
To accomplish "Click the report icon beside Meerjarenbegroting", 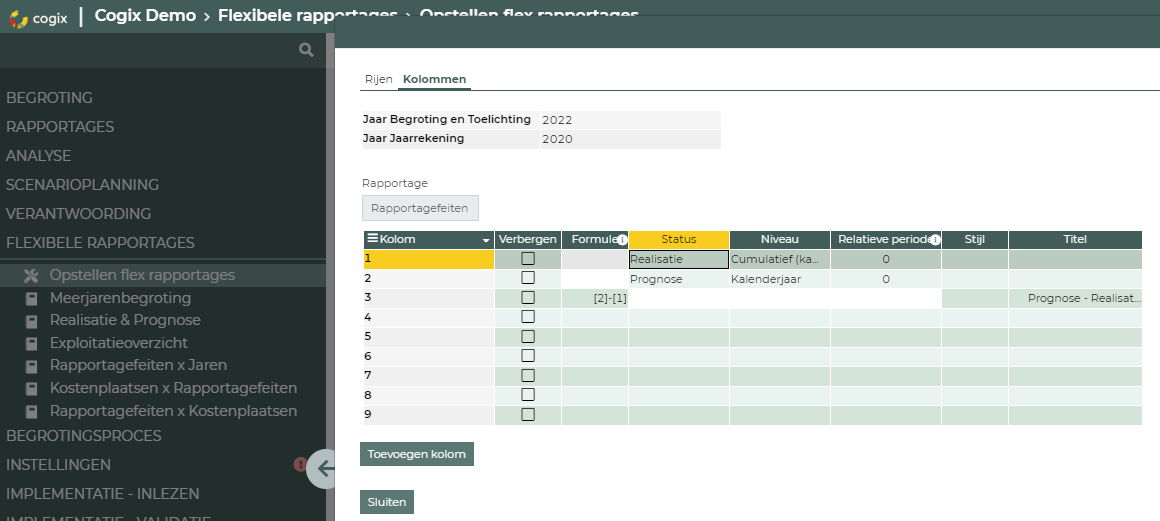I will tap(31, 299).
